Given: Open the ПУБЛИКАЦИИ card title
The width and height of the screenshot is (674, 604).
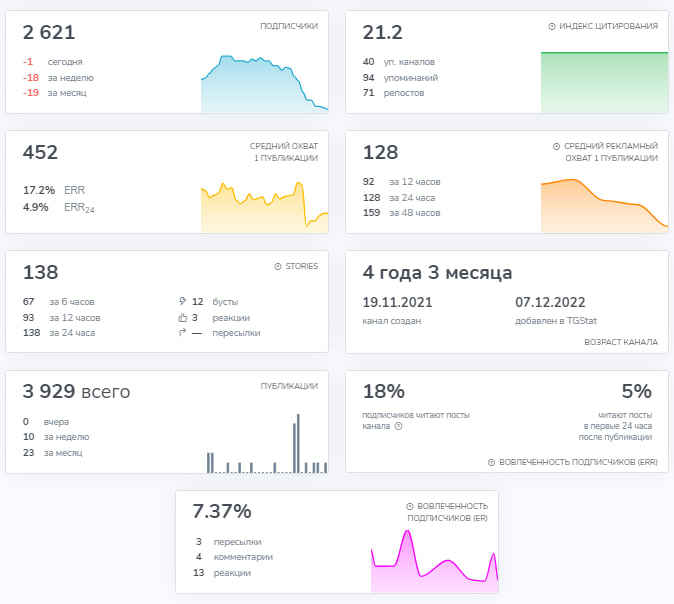Looking at the screenshot, I should pyautogui.click(x=289, y=385).
